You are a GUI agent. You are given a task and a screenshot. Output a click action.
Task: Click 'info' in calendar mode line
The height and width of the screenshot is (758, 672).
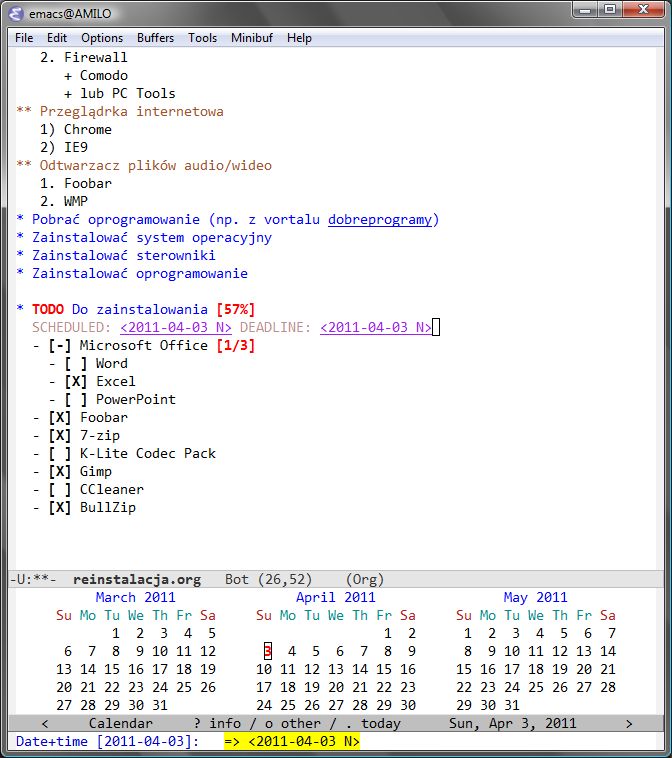[x=225, y=723]
